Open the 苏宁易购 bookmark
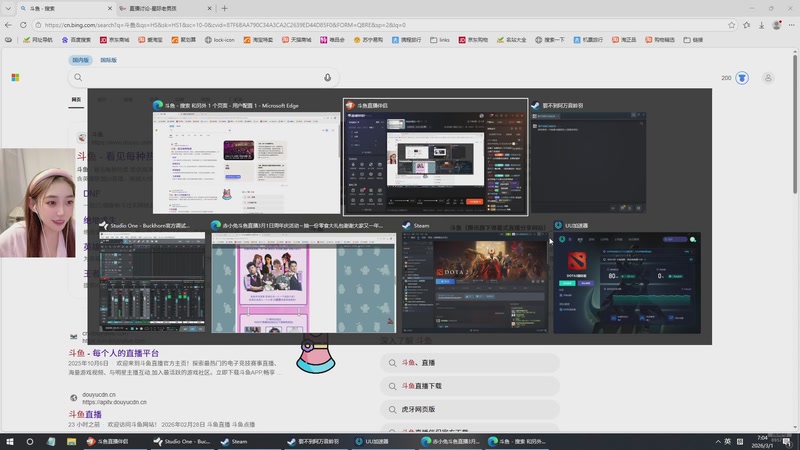This screenshot has height=450, width=800. [368, 40]
